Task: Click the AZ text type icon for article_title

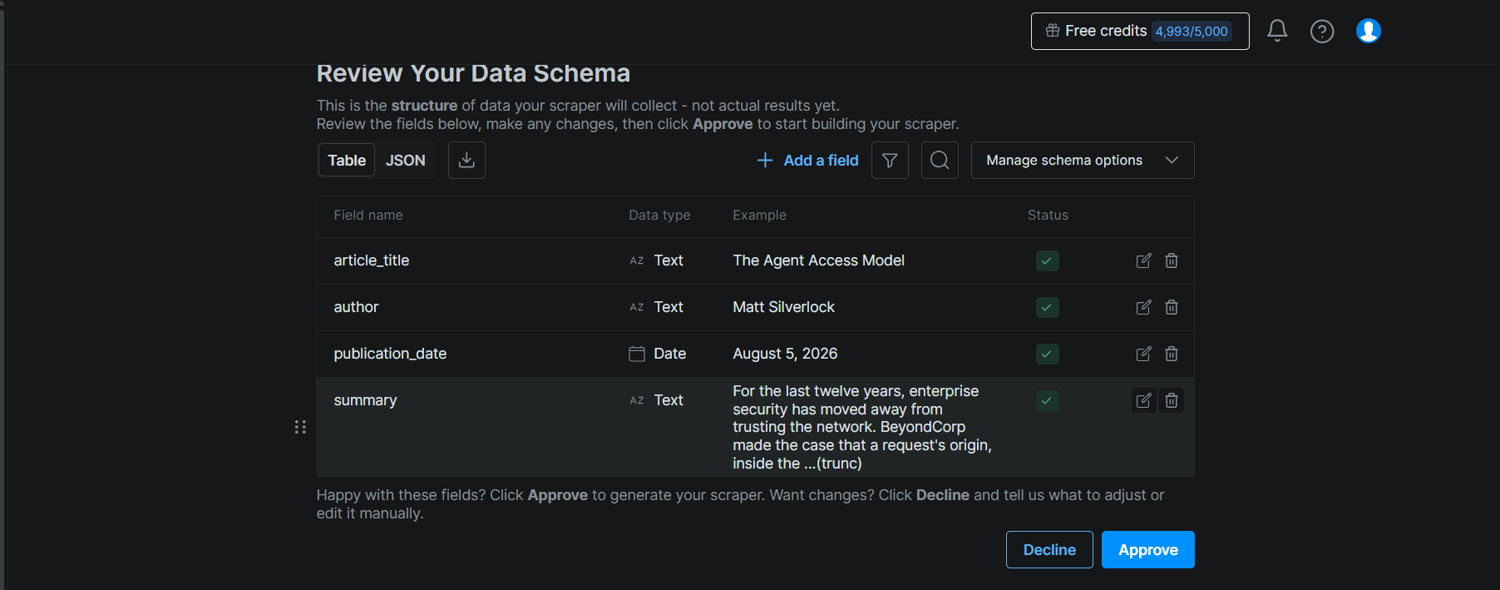Action: pos(637,260)
